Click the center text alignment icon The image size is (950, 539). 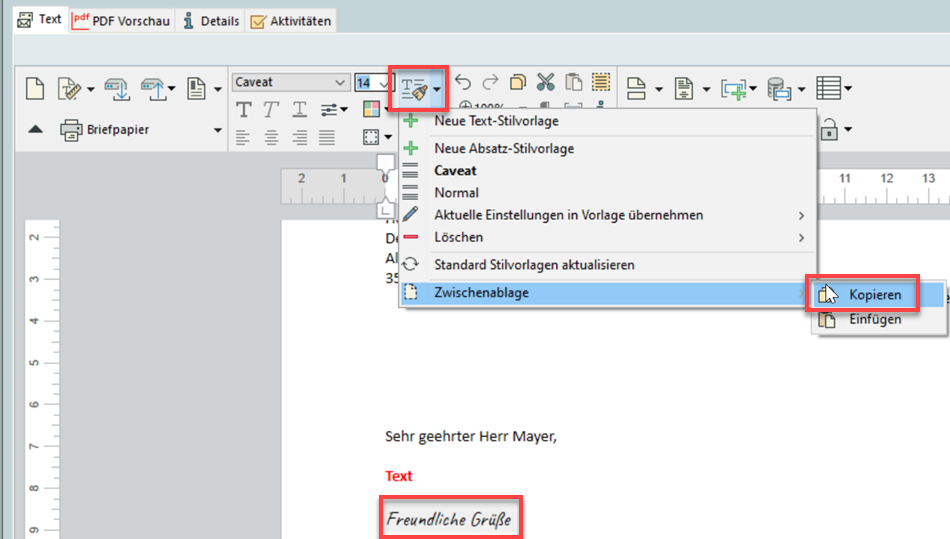point(271,137)
